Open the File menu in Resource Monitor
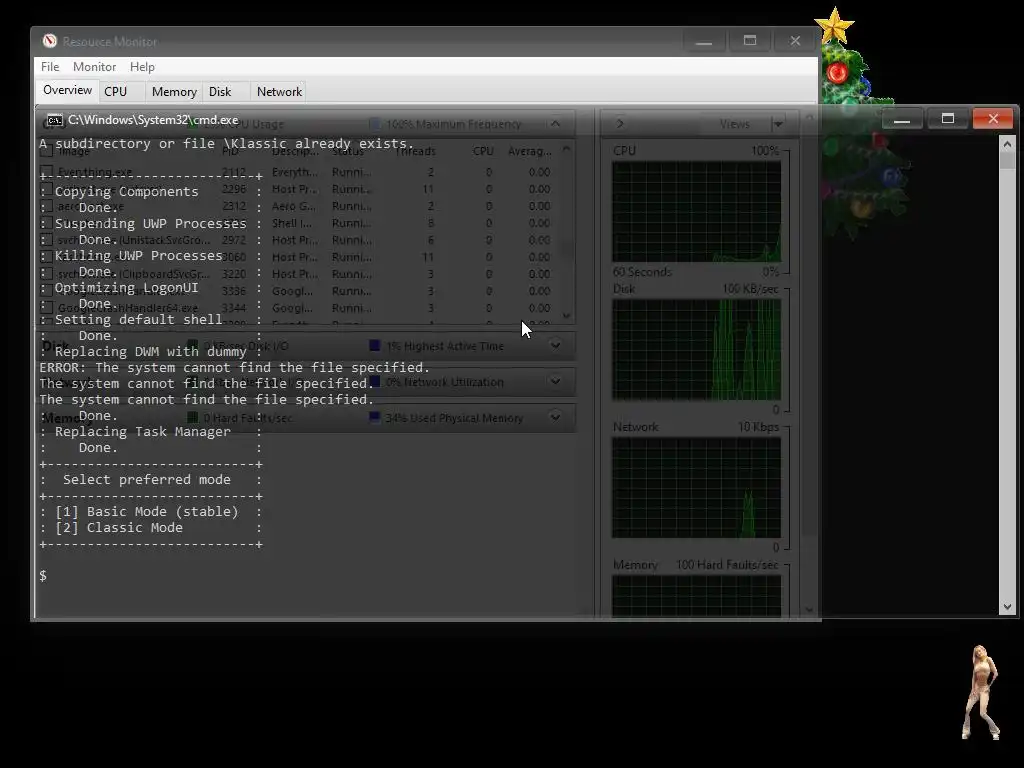The width and height of the screenshot is (1024, 768). tap(50, 67)
